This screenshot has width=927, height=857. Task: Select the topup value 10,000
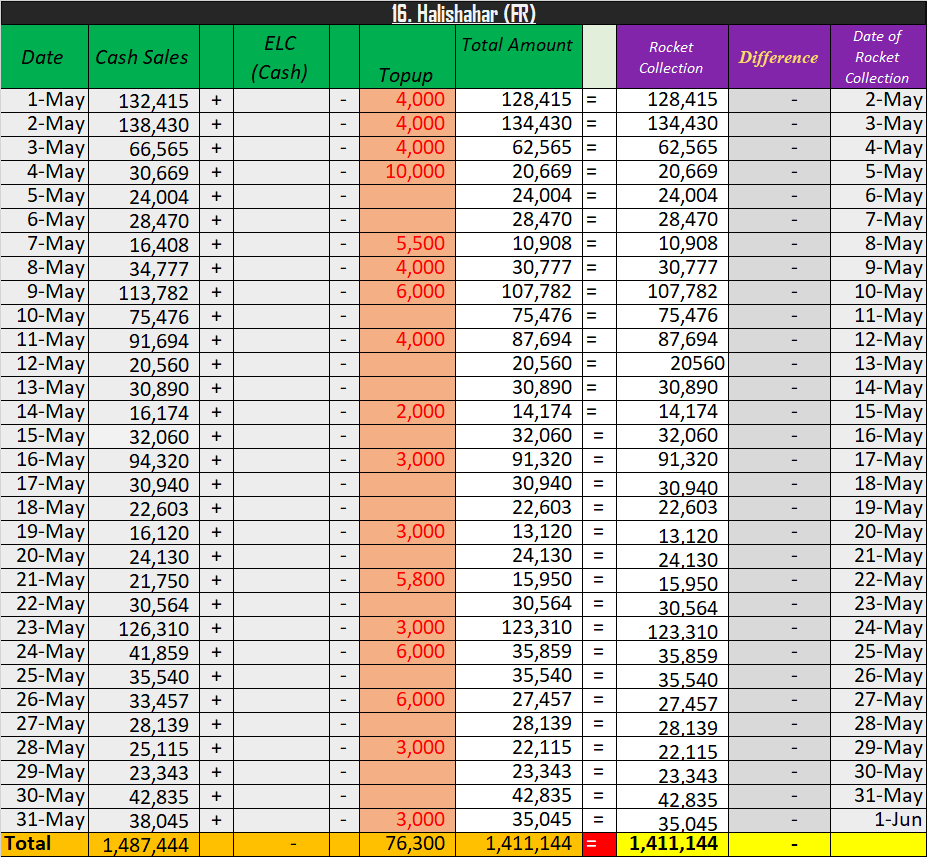click(x=407, y=173)
